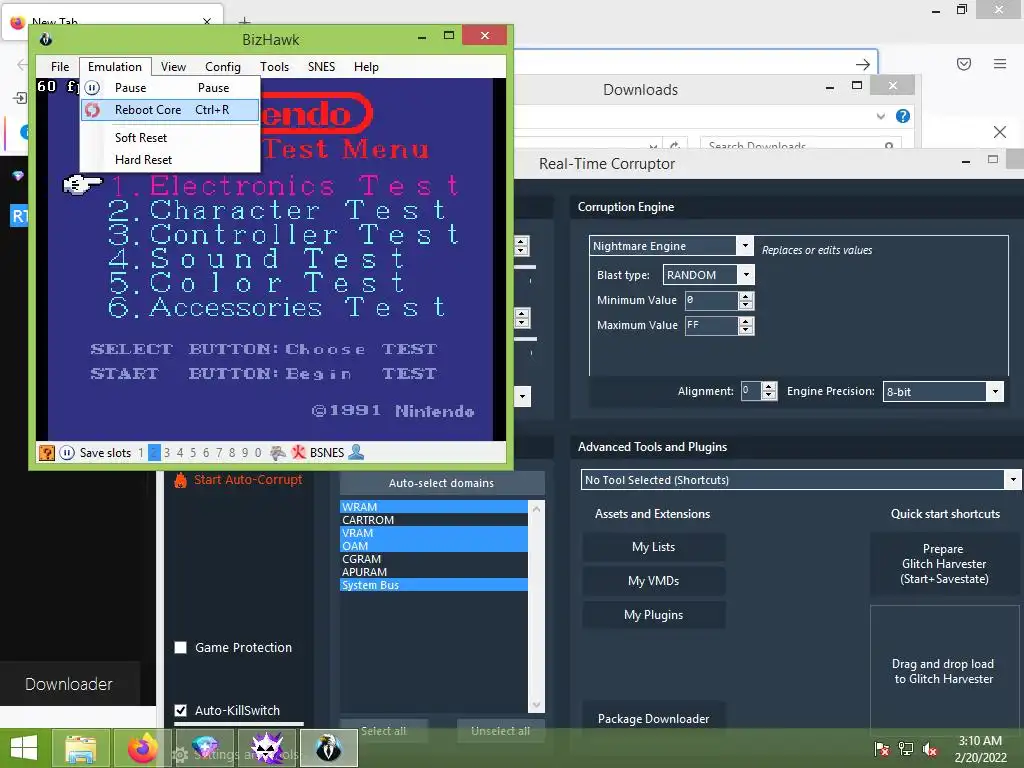1024x768 pixels.
Task: Open Firefox from taskbar
Action: pos(142,748)
